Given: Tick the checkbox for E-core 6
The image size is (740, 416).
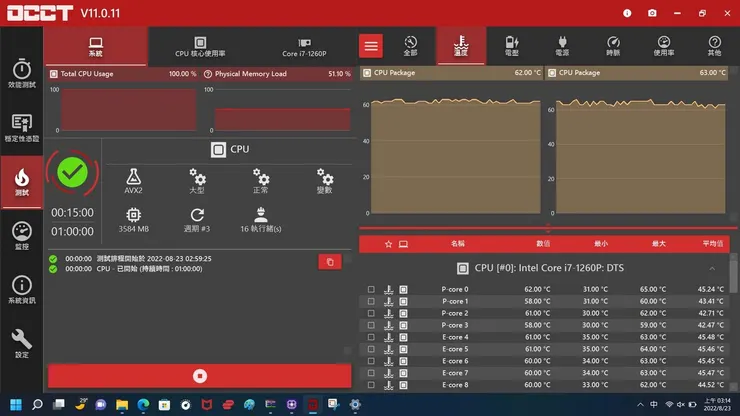Looking at the screenshot, I should click(x=371, y=361).
